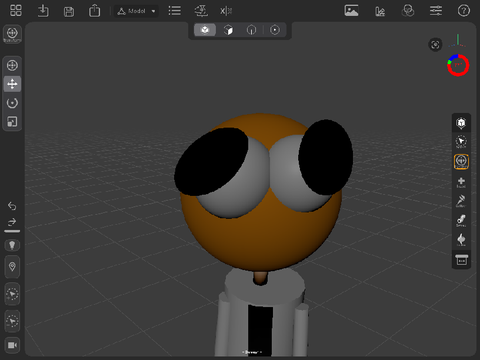Viewport: 480px width, 360px height.
Task: Click the XYZ axis orientation gizmo
Action: click(x=458, y=41)
